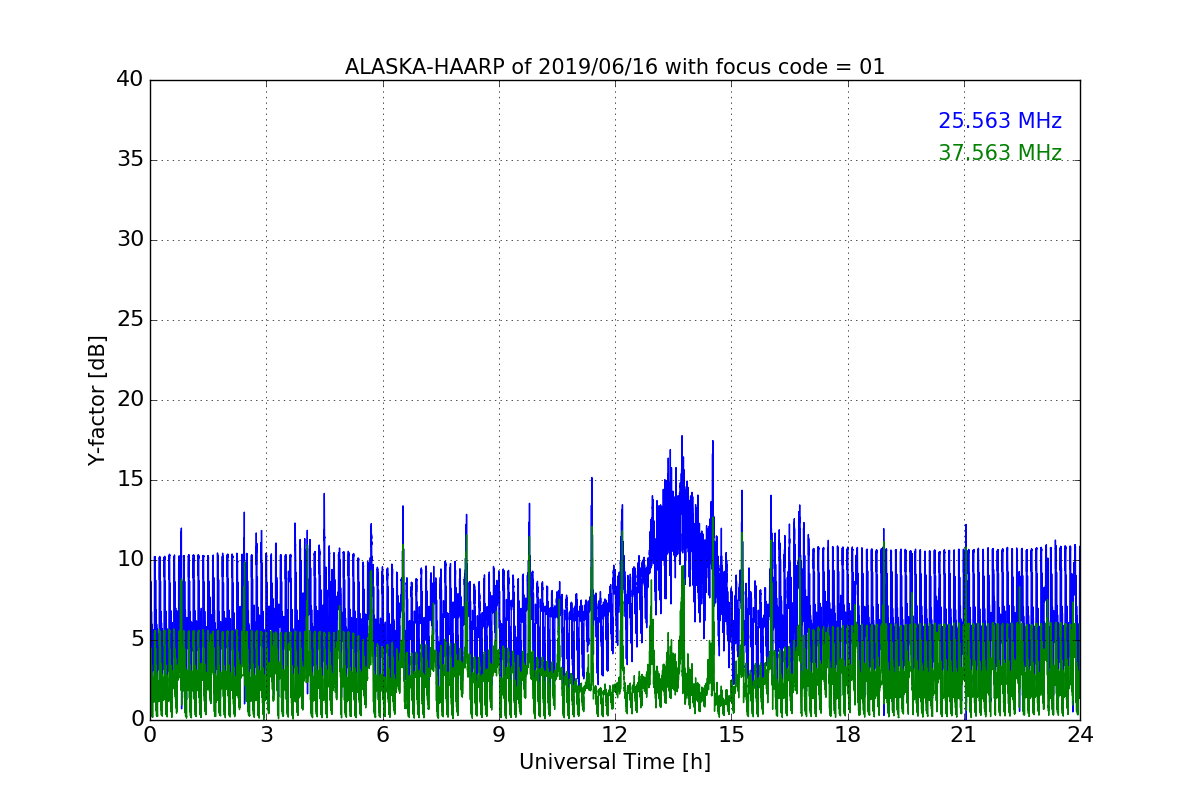1200x800 pixels.
Task: Select the green 37.563 MHz legend label
Action: tap(1000, 153)
